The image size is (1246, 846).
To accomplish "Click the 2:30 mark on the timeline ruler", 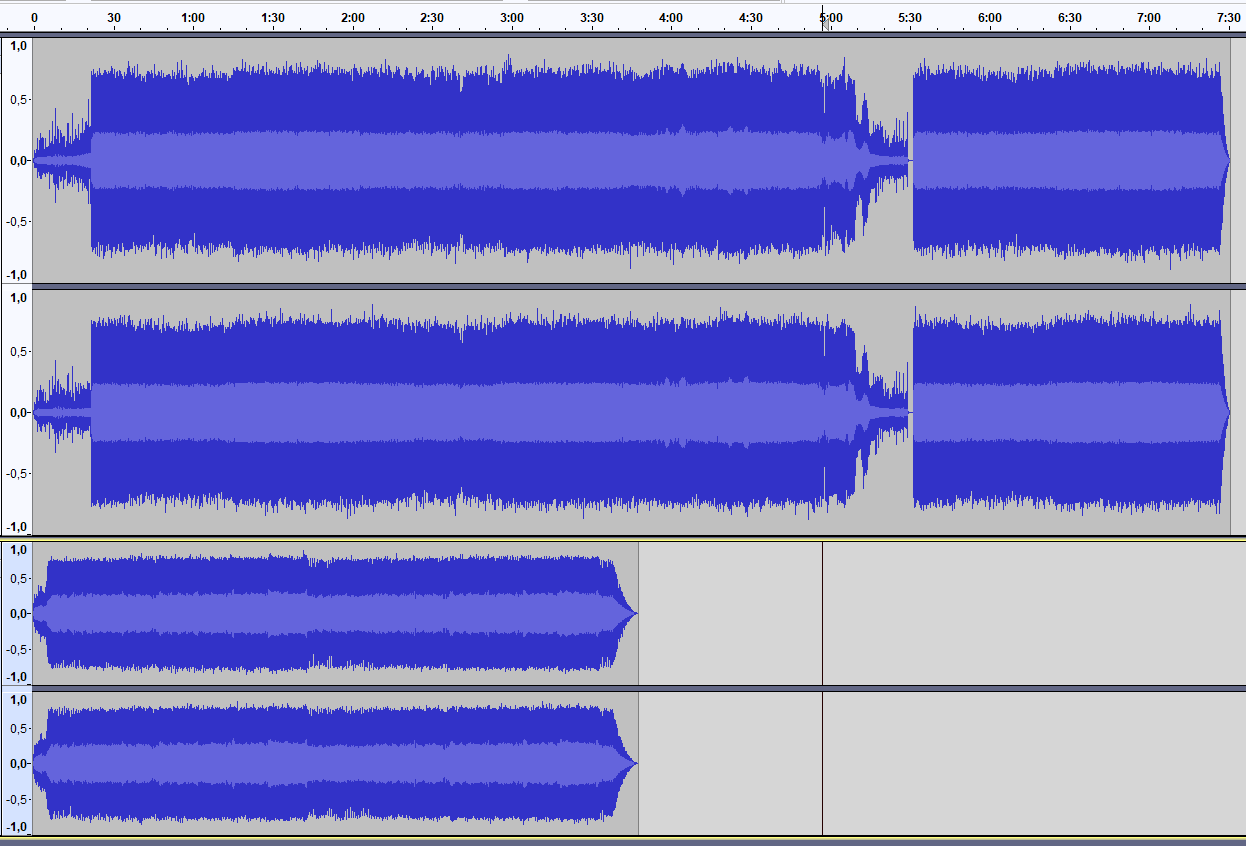I will [x=432, y=18].
